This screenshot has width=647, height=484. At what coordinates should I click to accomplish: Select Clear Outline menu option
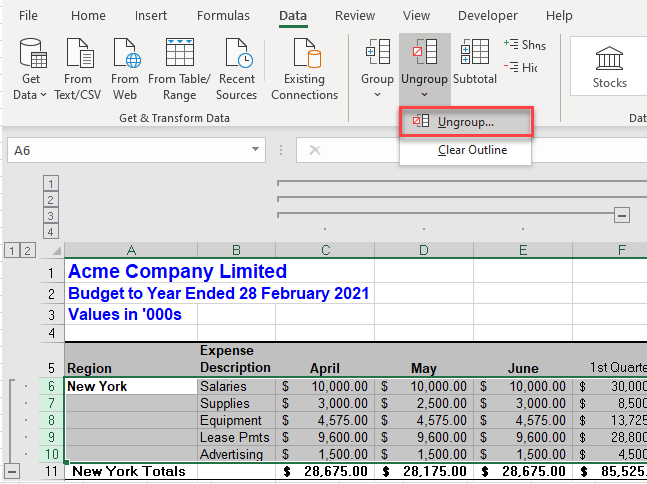pyautogui.click(x=472, y=150)
